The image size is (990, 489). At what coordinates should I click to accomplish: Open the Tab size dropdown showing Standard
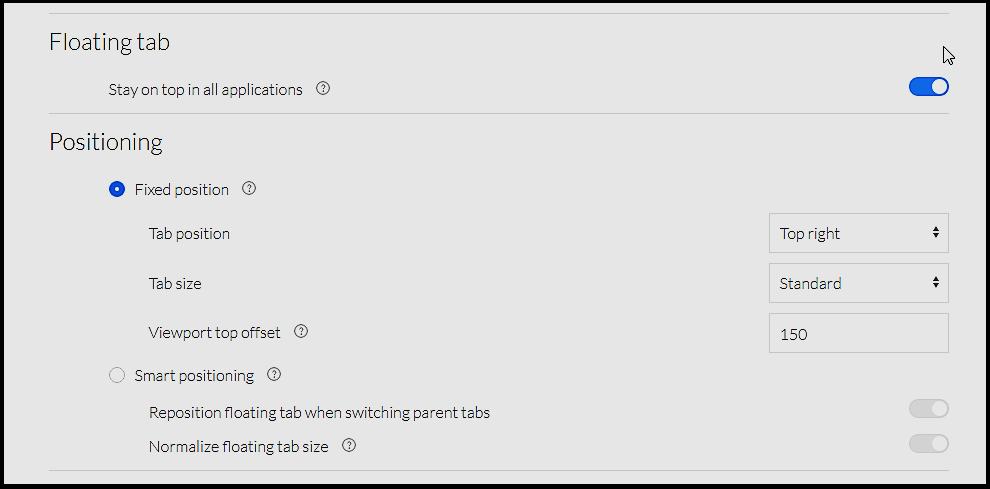pos(858,283)
